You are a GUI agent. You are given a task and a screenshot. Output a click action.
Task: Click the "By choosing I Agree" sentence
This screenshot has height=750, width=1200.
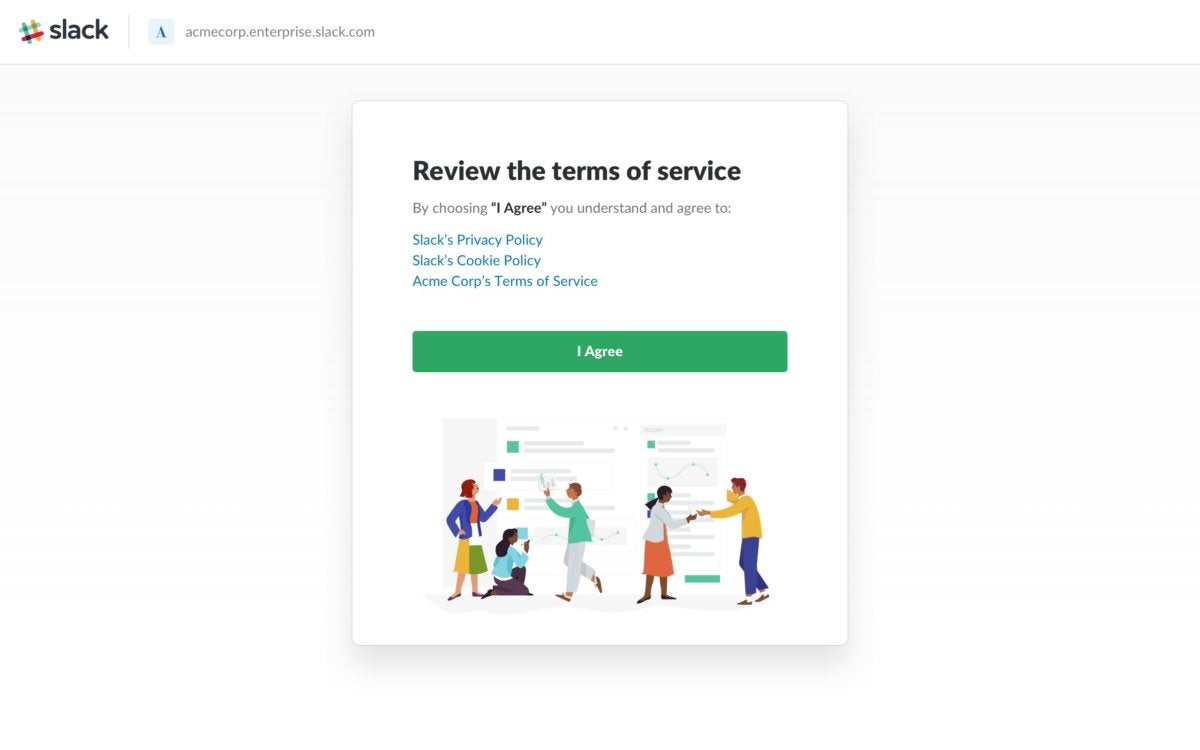click(572, 208)
